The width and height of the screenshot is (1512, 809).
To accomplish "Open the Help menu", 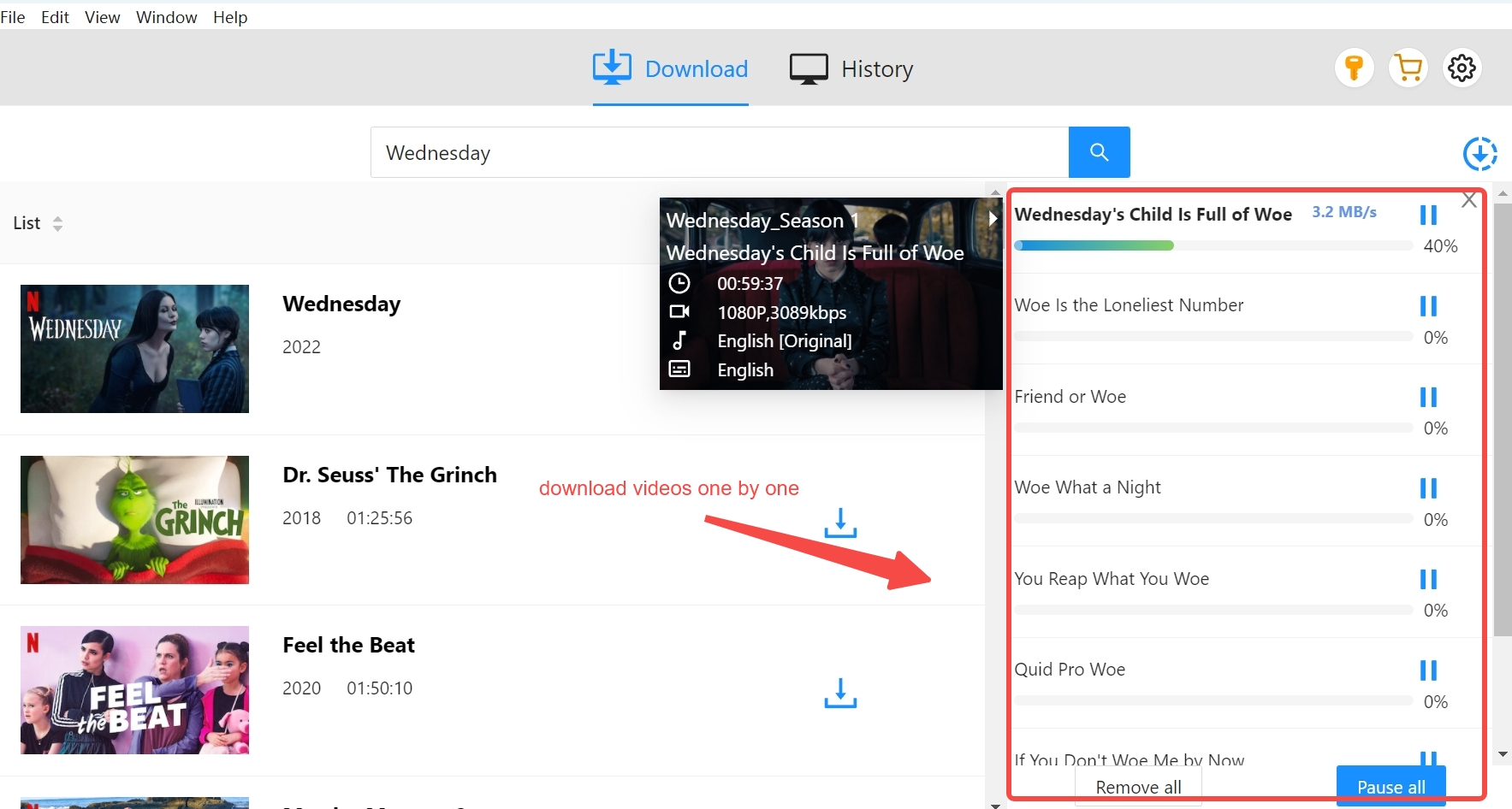I will click(230, 17).
